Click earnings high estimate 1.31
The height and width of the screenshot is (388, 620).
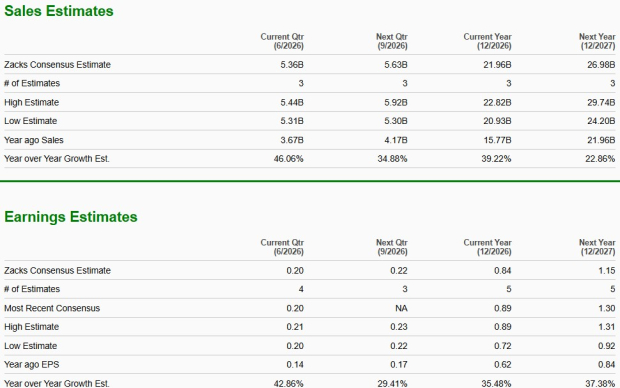pyautogui.click(x=607, y=327)
